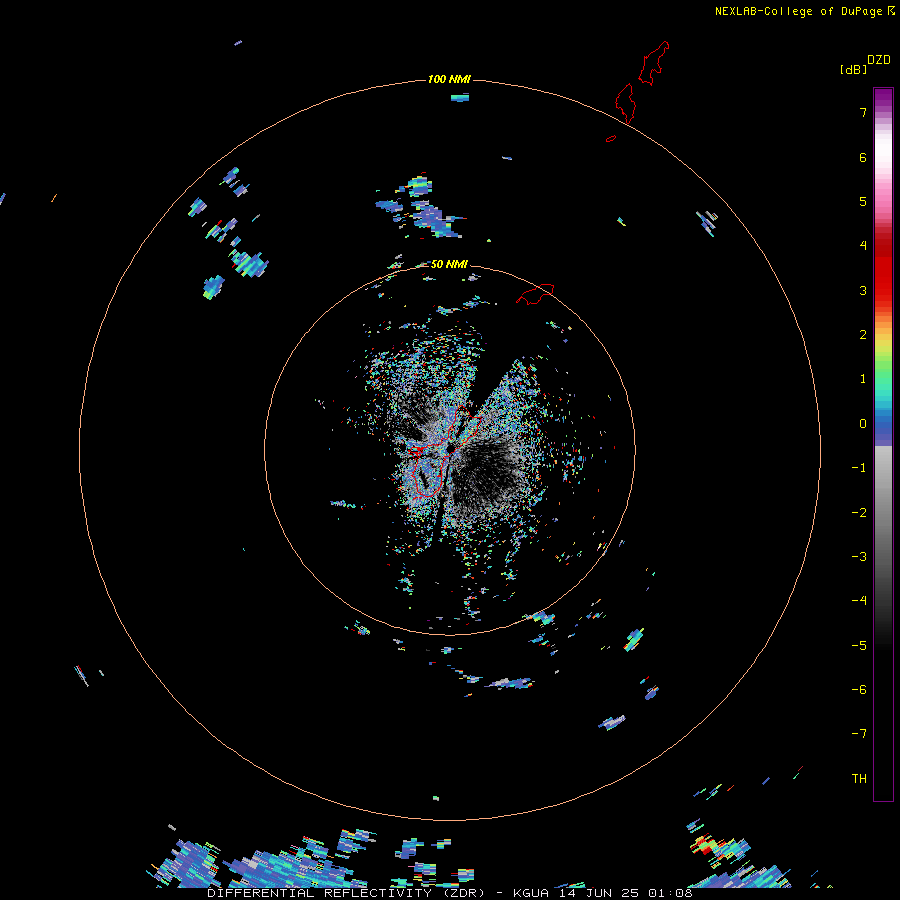This screenshot has height=900, width=900.
Task: Click the 4 dB value on the scale
Action: point(863,246)
